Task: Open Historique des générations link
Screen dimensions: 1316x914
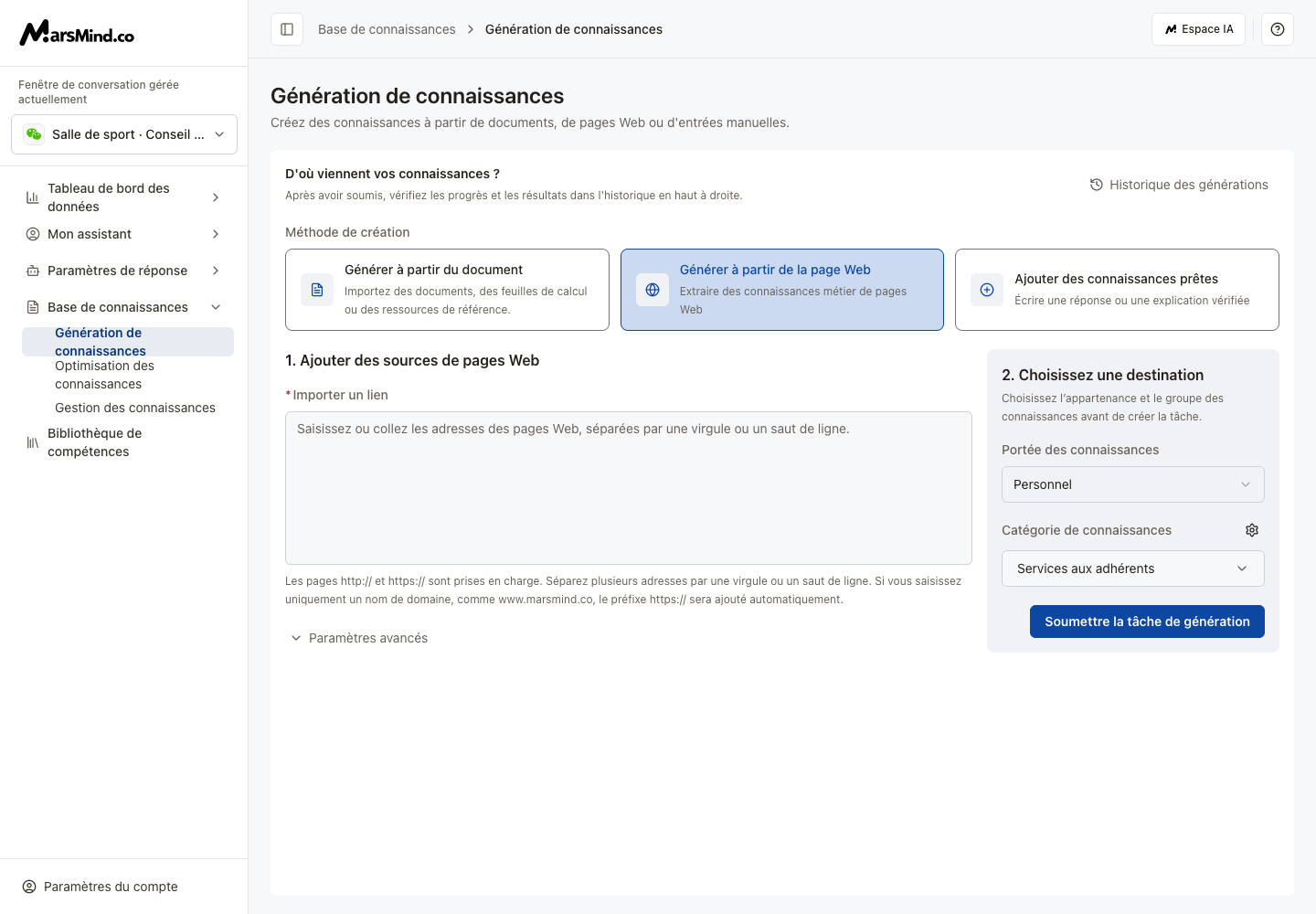Action: [1179, 185]
